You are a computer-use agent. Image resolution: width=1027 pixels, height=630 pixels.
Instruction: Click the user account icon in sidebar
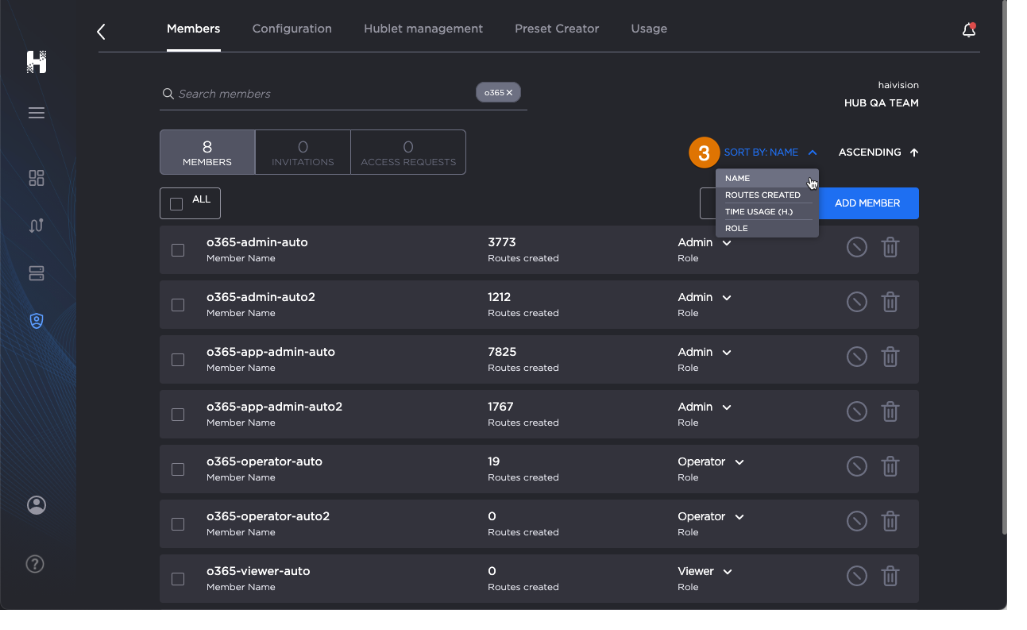(37, 505)
